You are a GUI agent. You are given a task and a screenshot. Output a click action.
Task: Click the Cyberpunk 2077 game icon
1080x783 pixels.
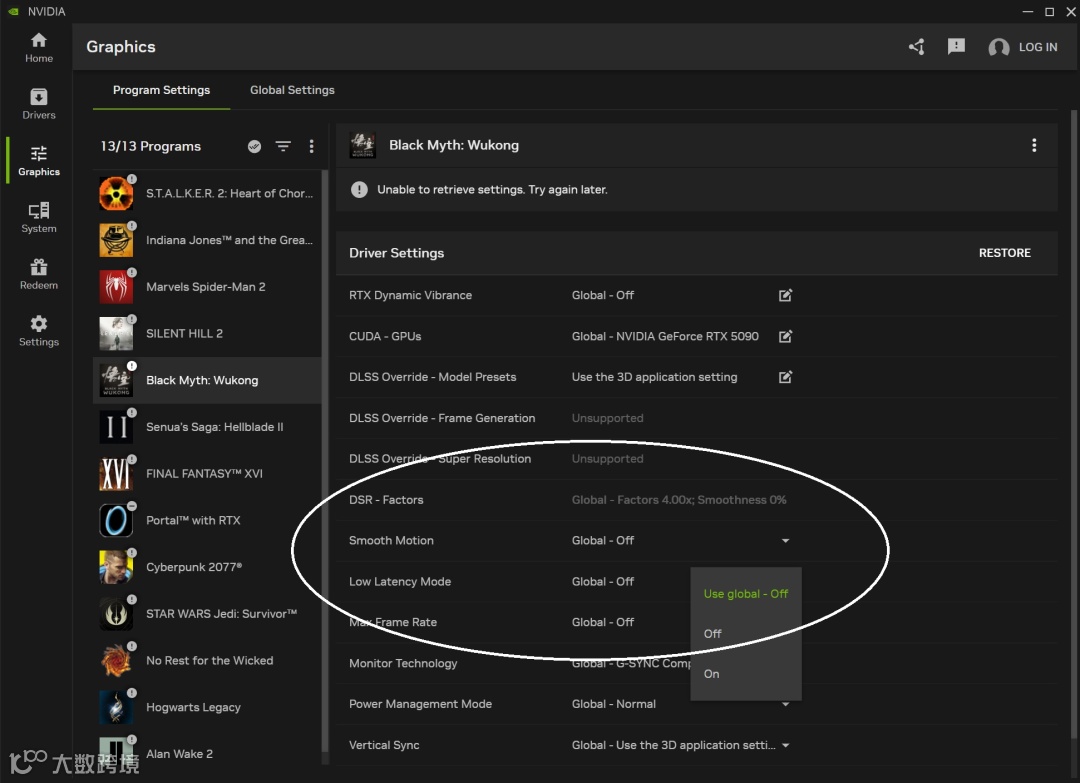coord(116,567)
